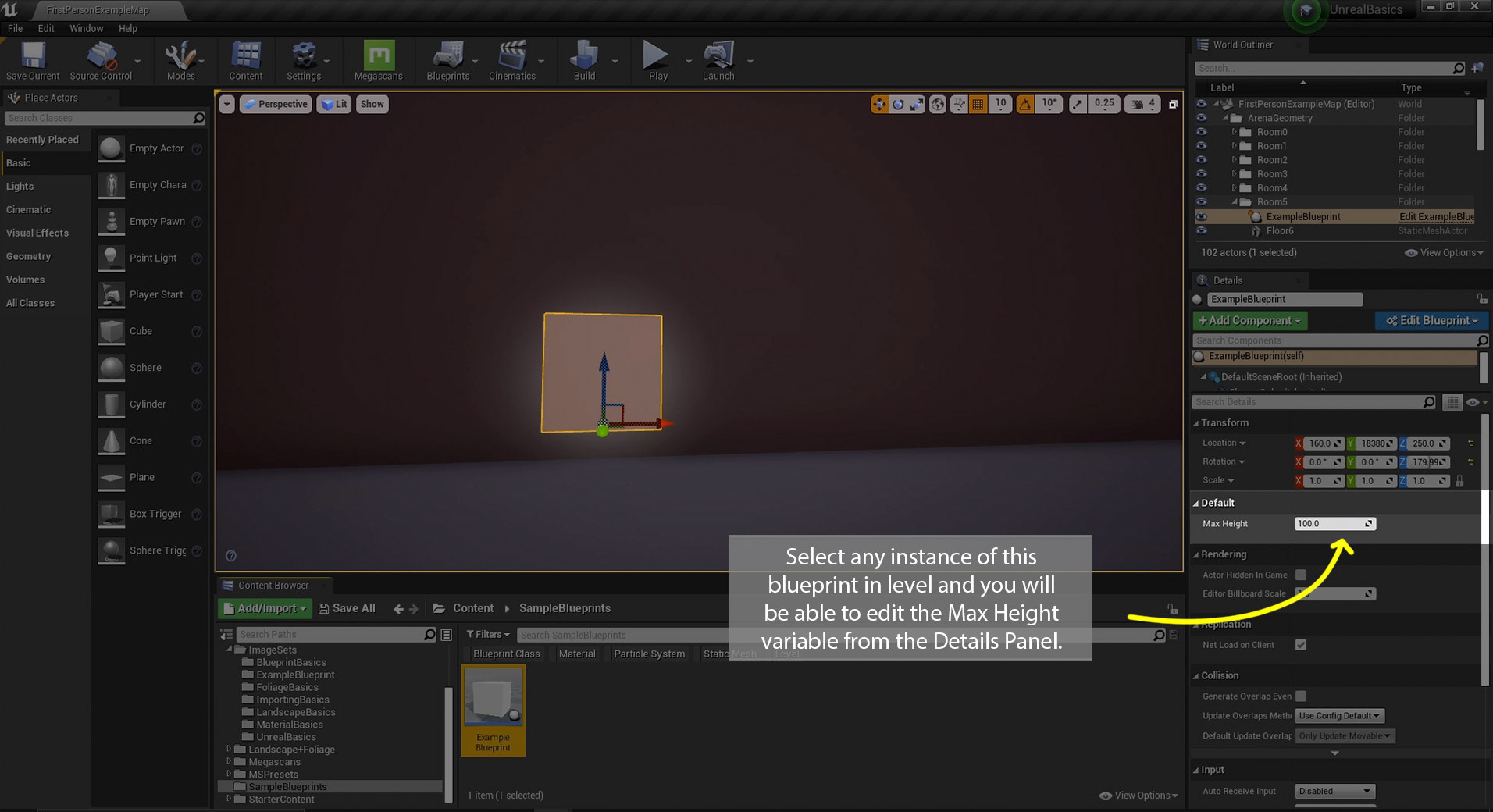Open camera speed setting in viewport
Viewport: 1493px width, 812px height.
click(x=1142, y=104)
